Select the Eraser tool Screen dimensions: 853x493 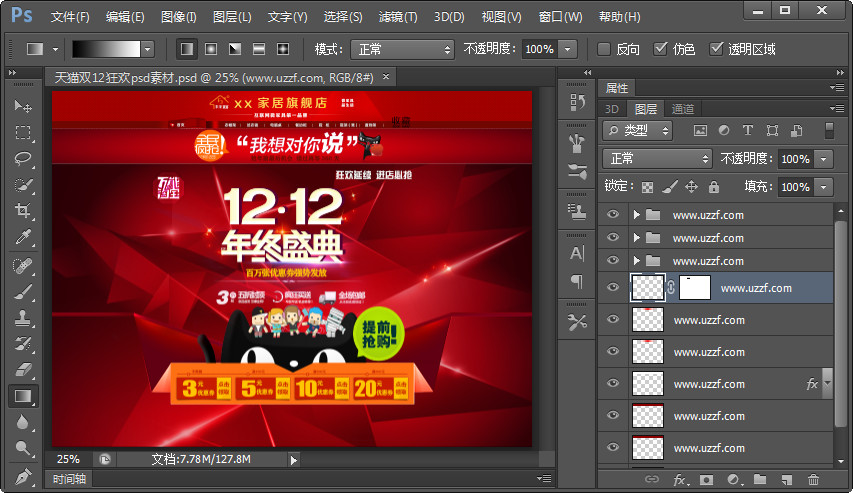coord(23,370)
